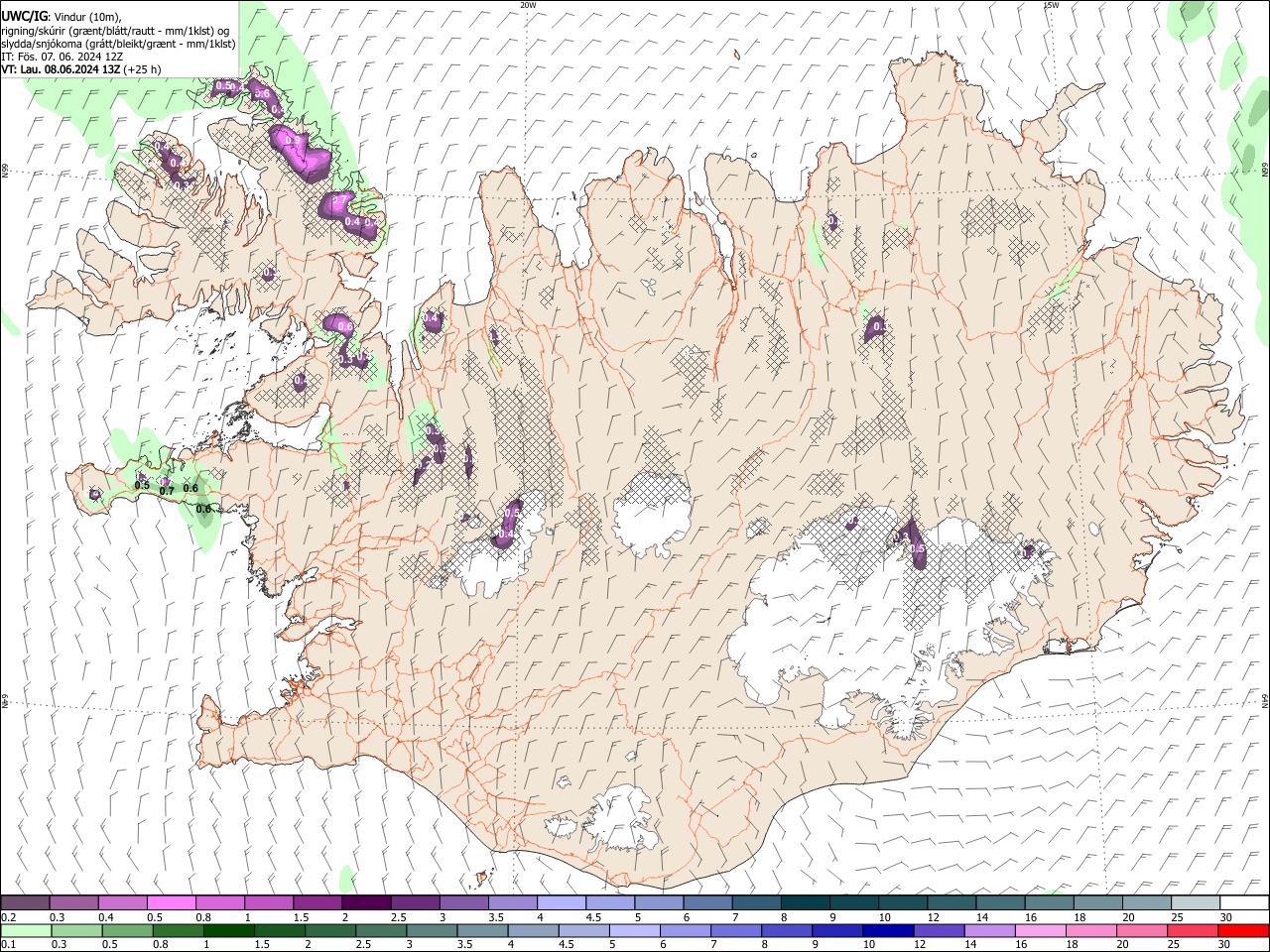Image resolution: width=1270 pixels, height=952 pixels.
Task: Select the '(+25 h)' forecast offset text
Action: click(143, 69)
